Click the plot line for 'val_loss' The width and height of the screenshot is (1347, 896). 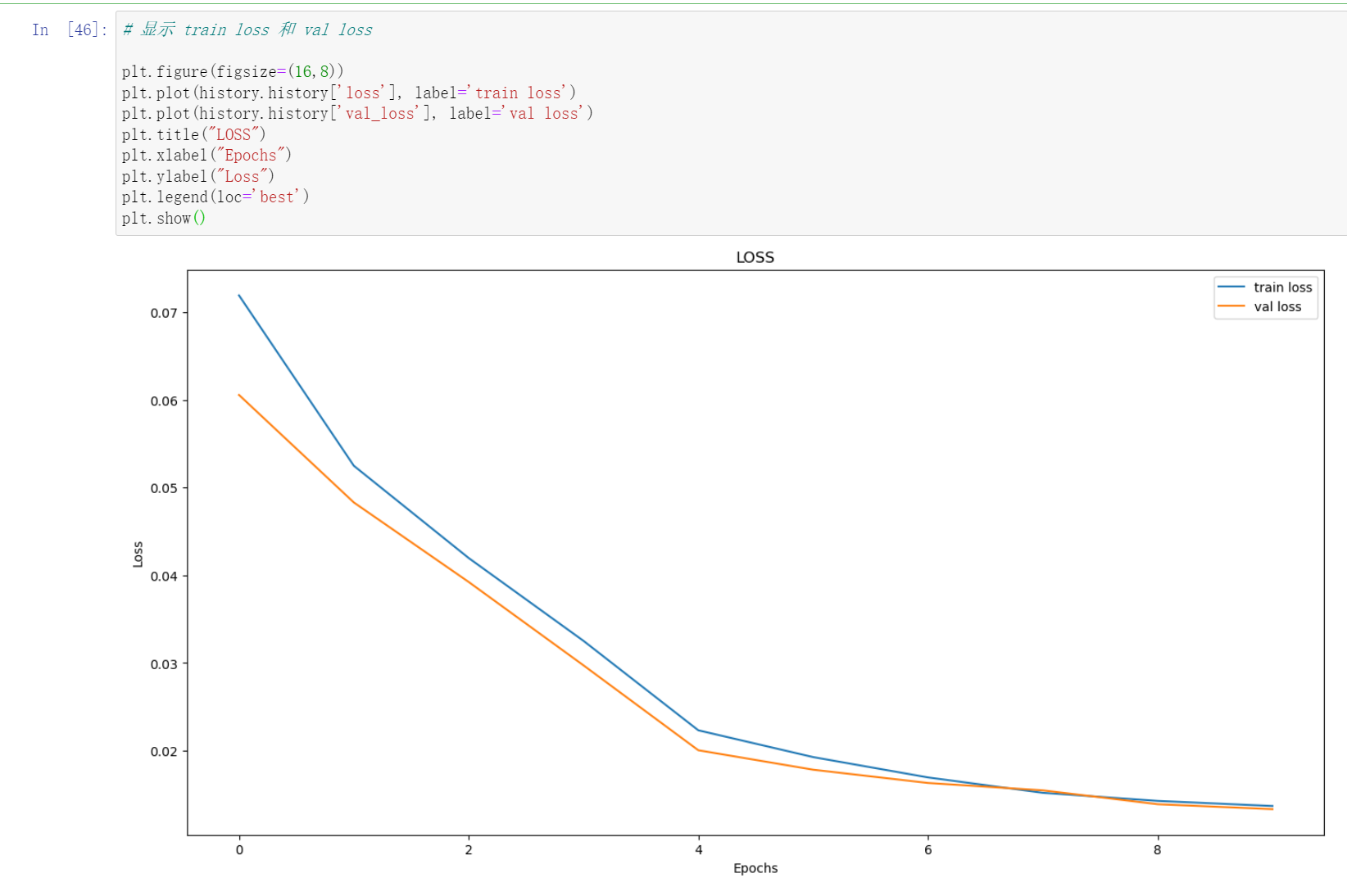click(357, 113)
